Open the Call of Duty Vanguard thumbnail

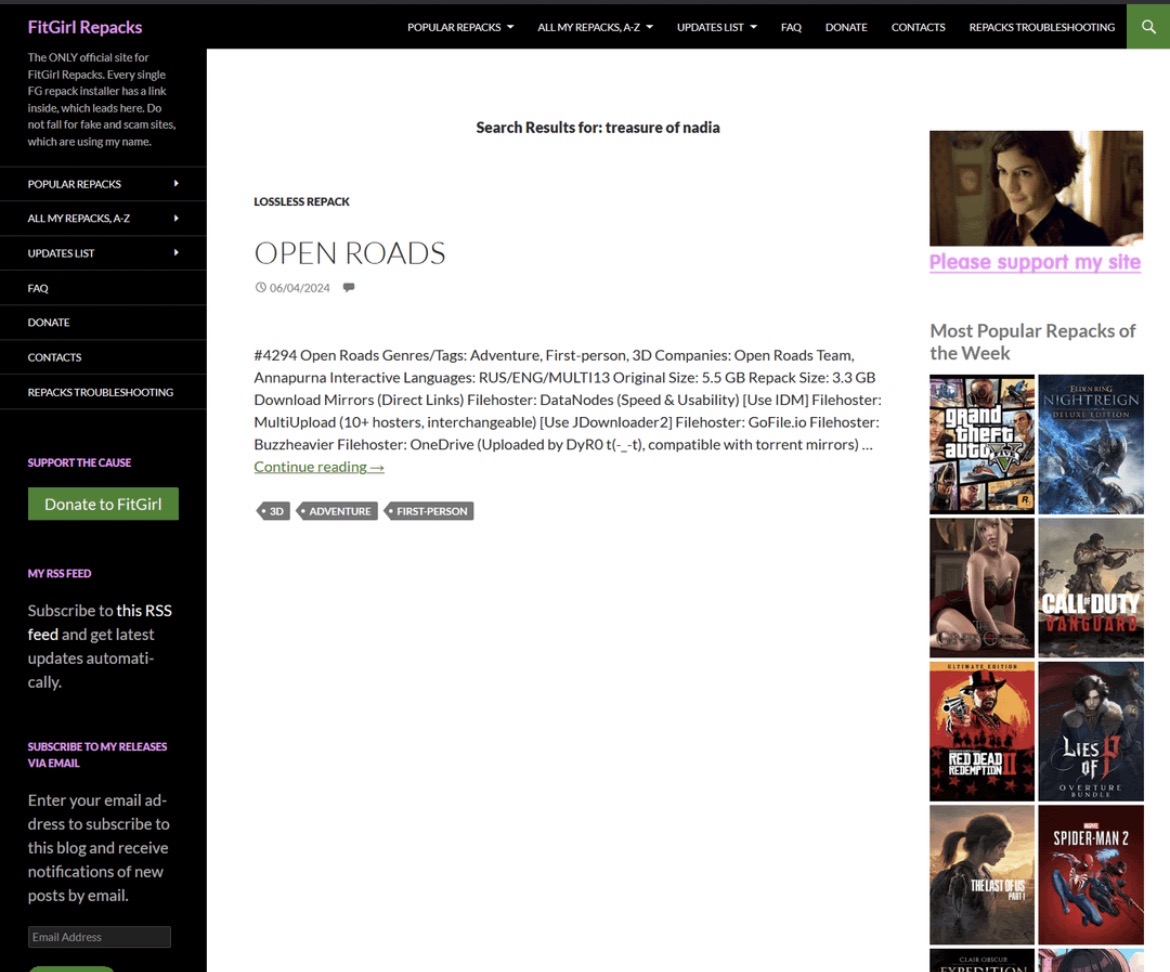coord(1091,588)
